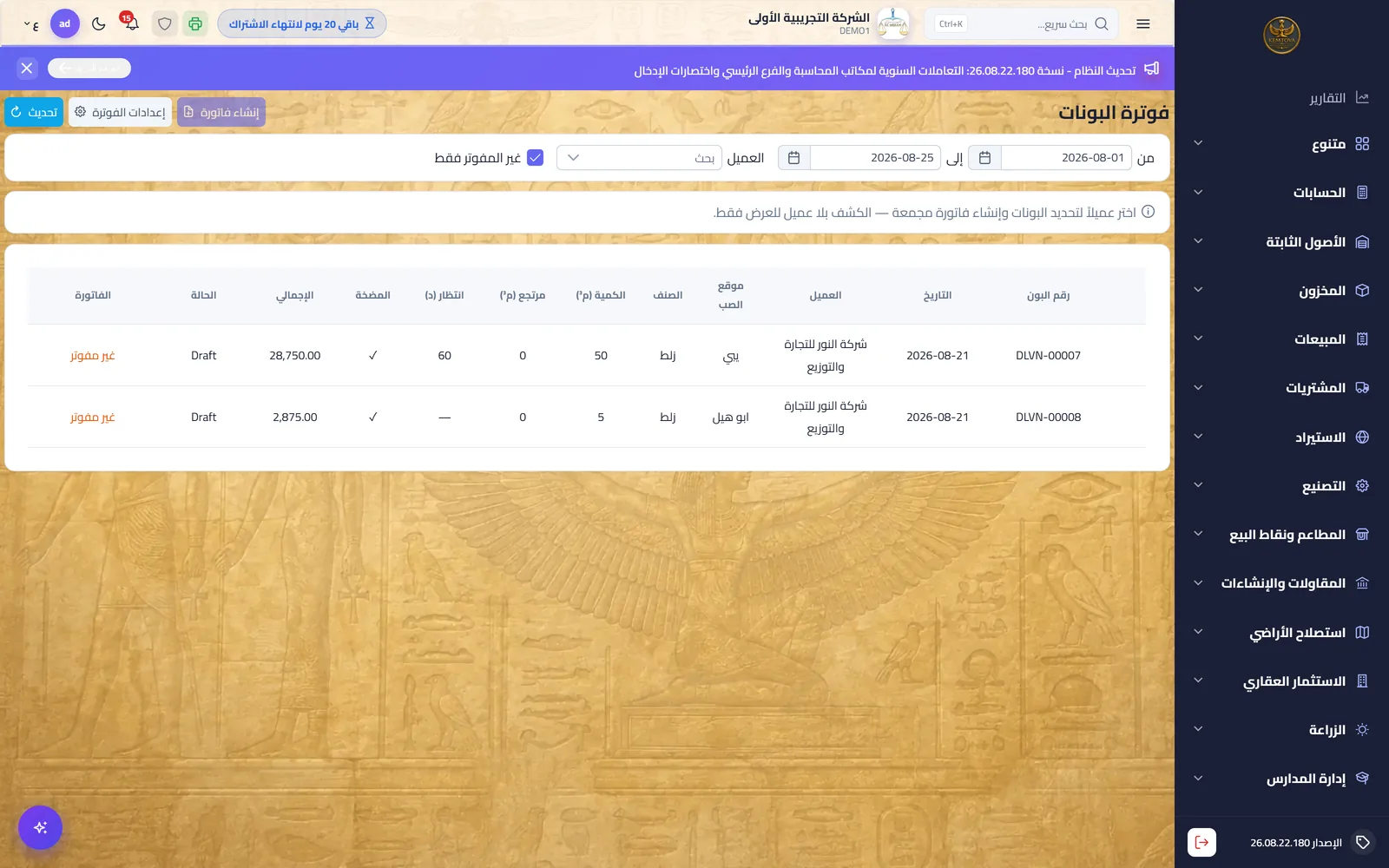Image resolution: width=1389 pixels, height=868 pixels.
Task: Click the المشتريات truck icon
Action: pyautogui.click(x=1362, y=388)
